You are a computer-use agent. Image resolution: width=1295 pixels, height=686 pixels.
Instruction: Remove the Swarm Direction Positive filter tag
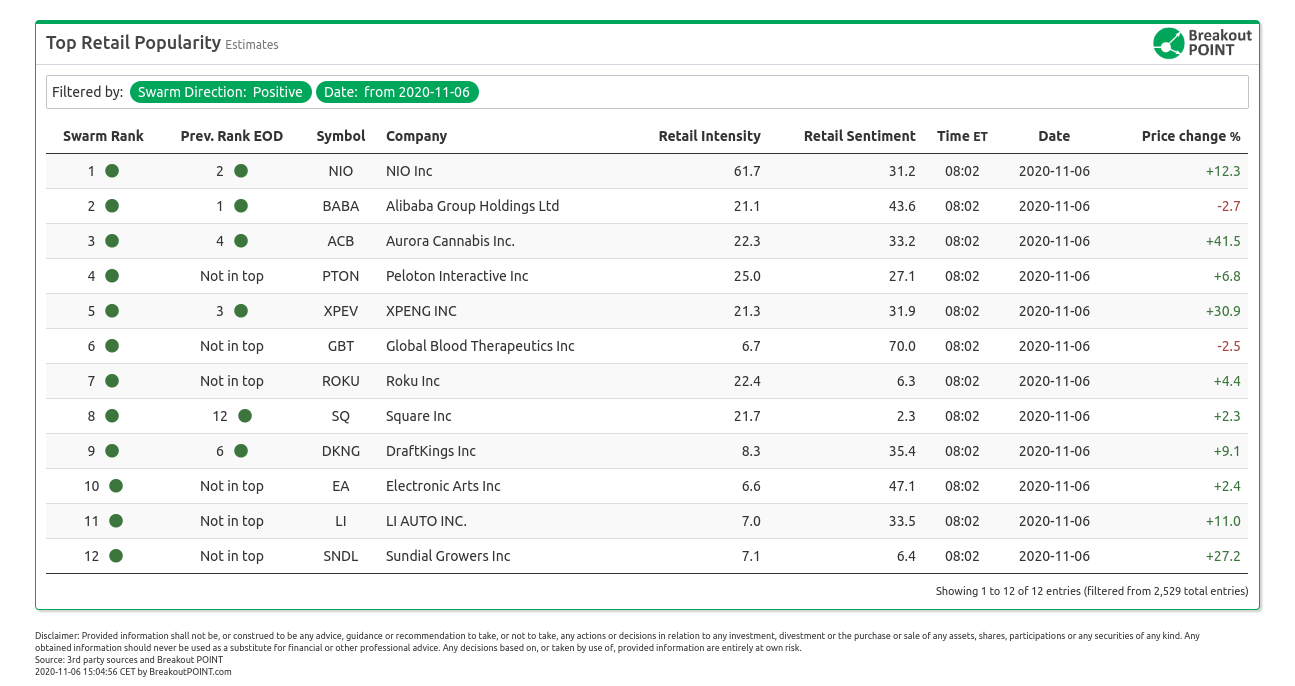click(x=220, y=92)
